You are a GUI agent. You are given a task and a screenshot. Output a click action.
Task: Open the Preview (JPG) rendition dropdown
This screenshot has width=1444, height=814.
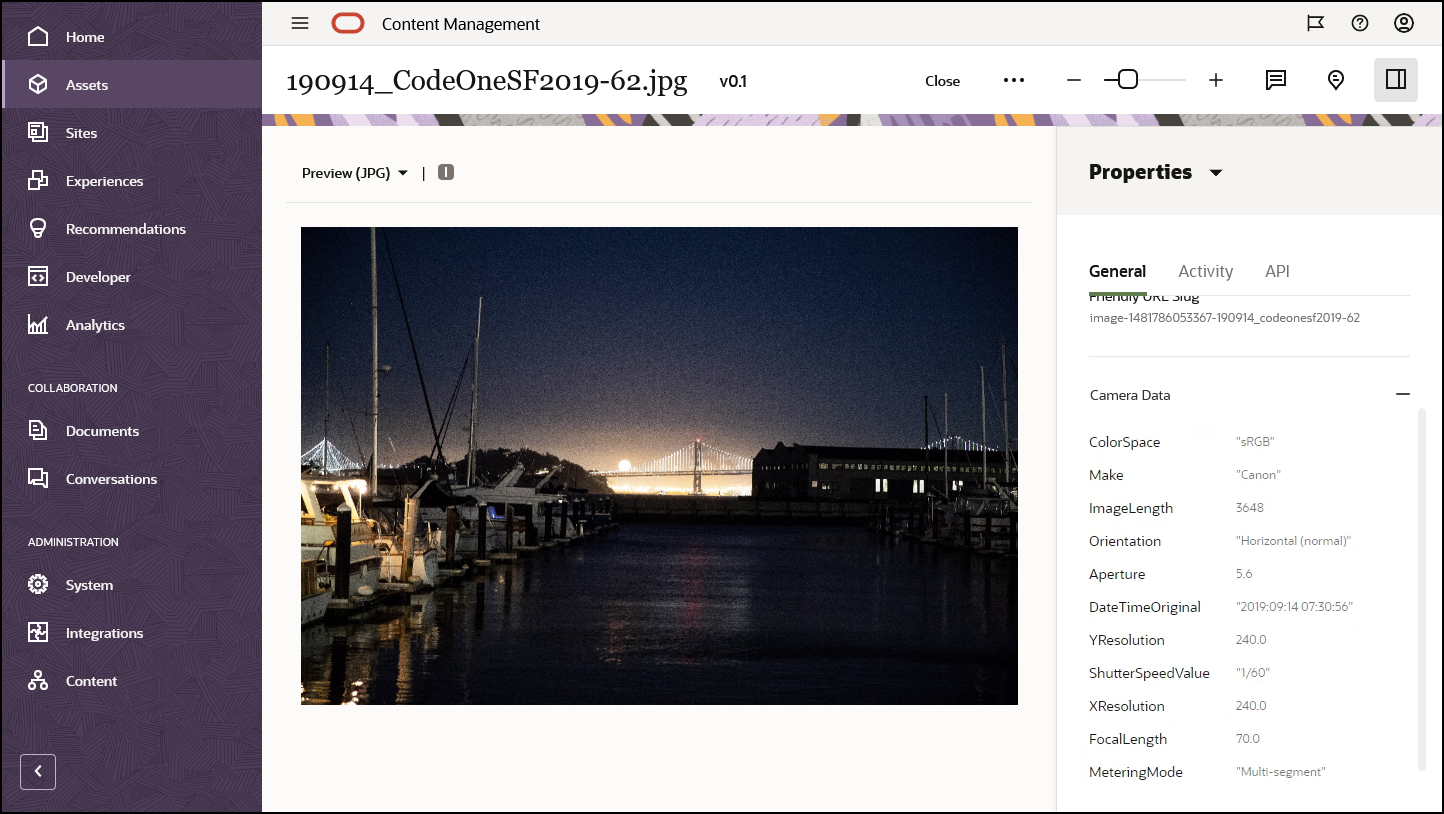(x=355, y=173)
